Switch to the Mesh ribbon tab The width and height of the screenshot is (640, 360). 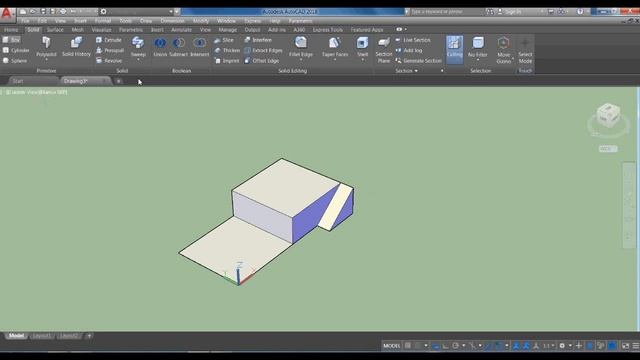(78, 30)
